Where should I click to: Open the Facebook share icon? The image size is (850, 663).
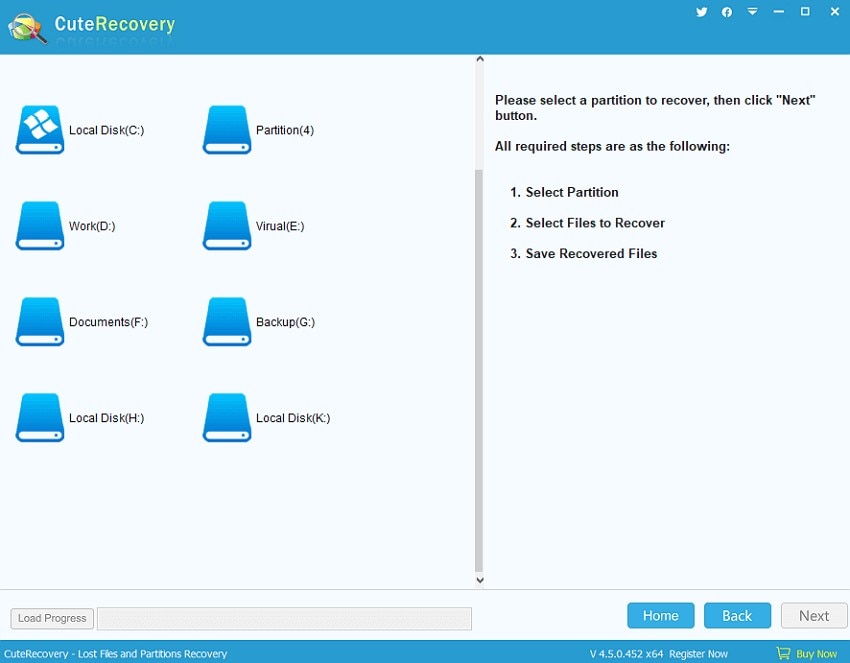[x=727, y=12]
